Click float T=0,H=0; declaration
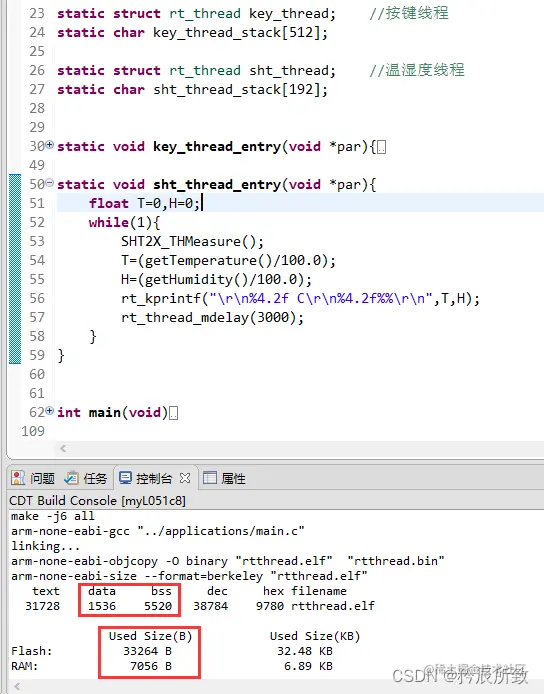 point(145,203)
